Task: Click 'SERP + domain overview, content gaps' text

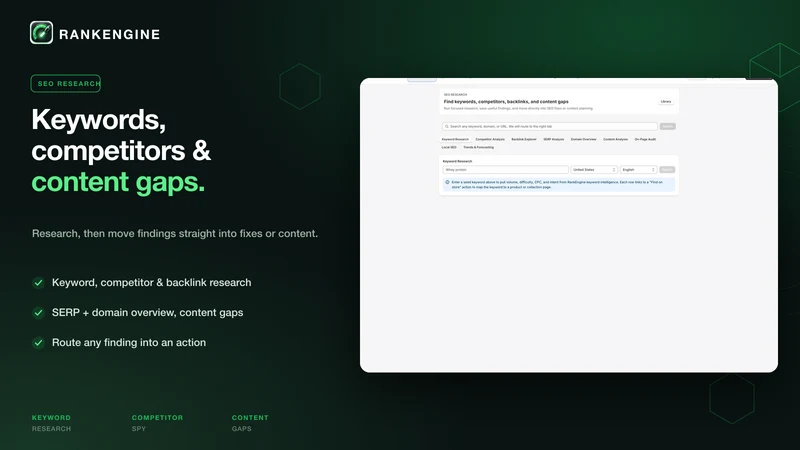Action: (x=147, y=313)
